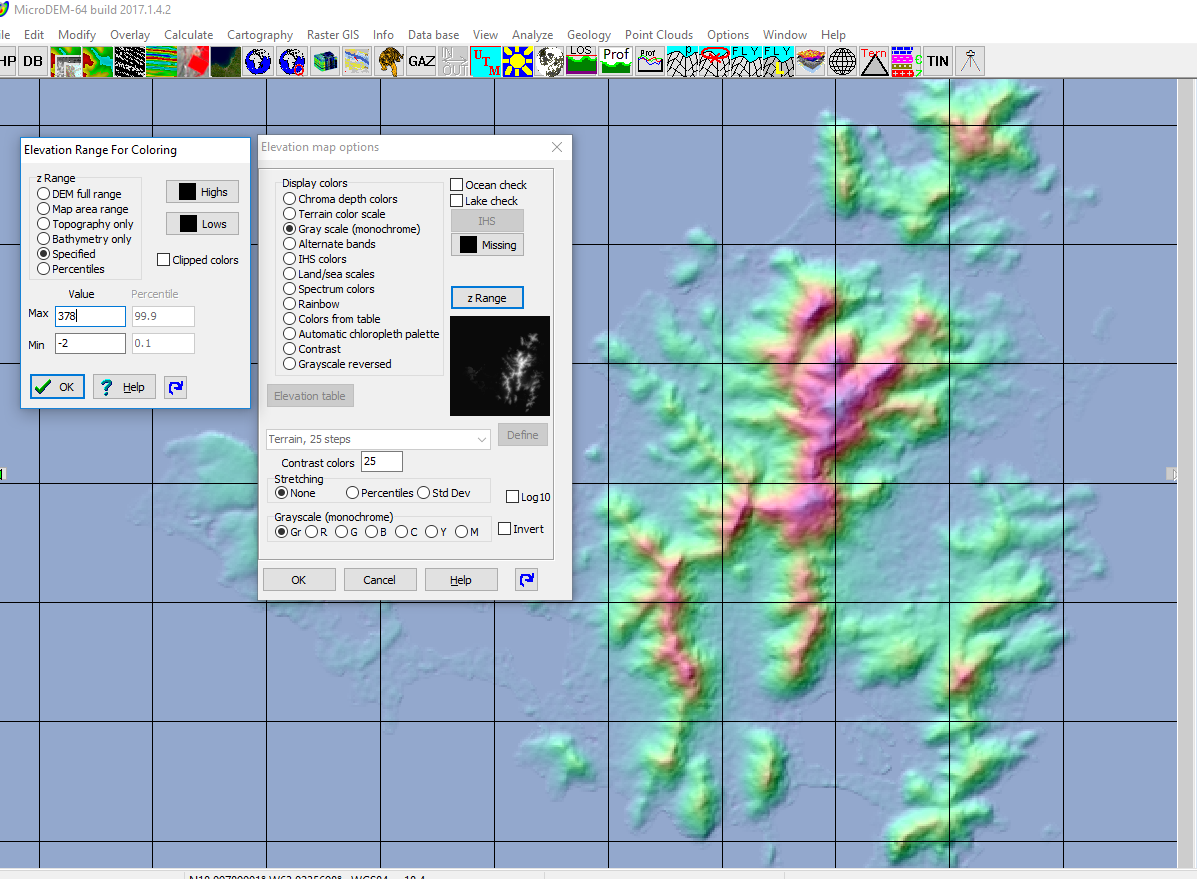Click the z Range button

coord(487,297)
